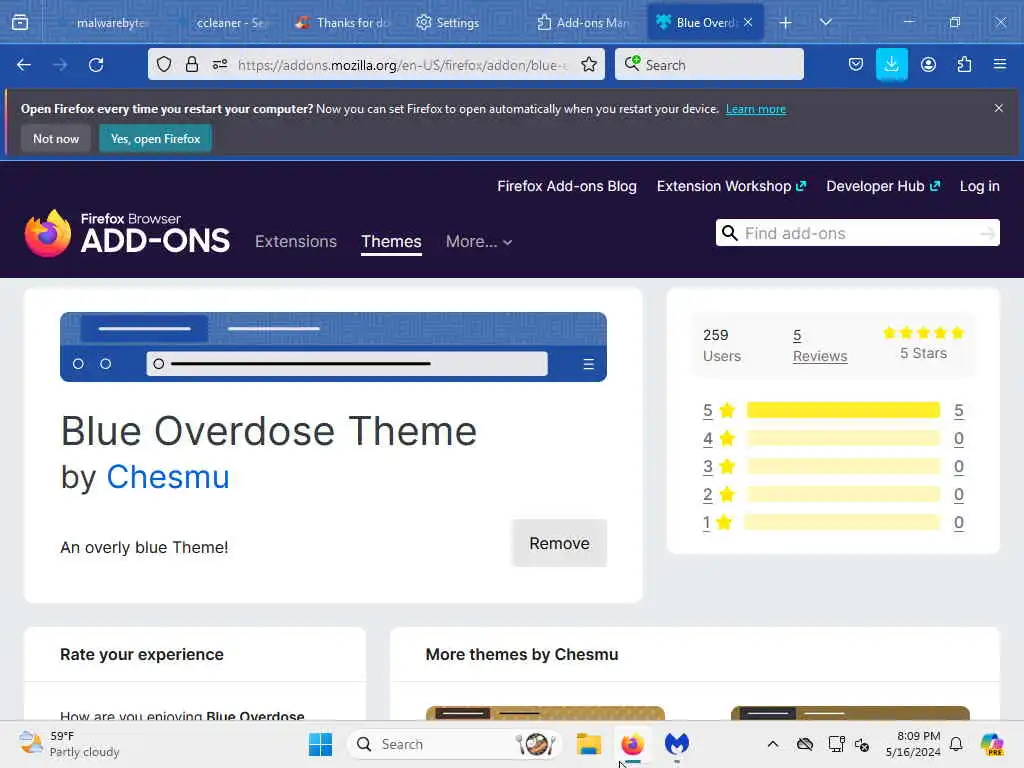
Task: Focus the toolbar Search box
Action: coord(709,64)
